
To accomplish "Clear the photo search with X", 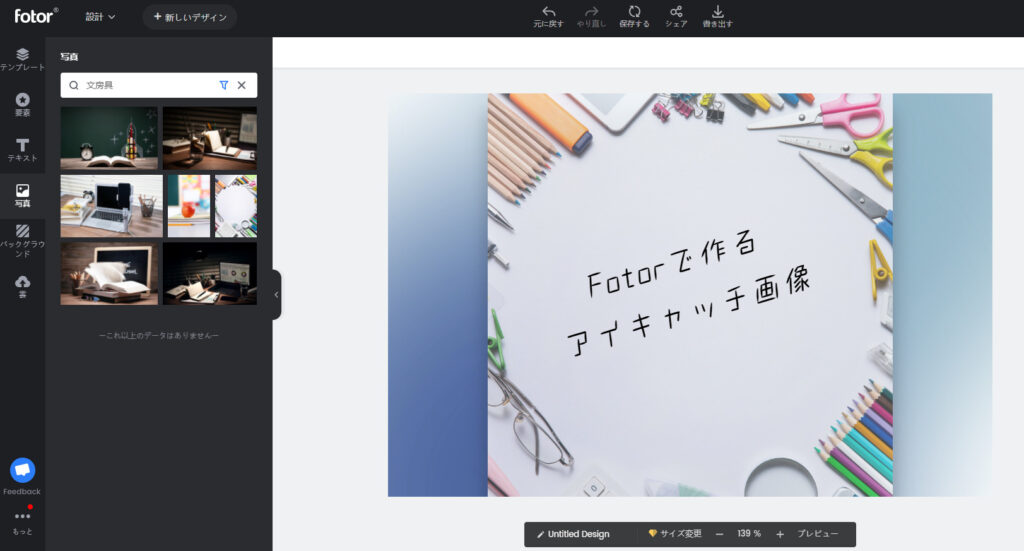I will (242, 85).
